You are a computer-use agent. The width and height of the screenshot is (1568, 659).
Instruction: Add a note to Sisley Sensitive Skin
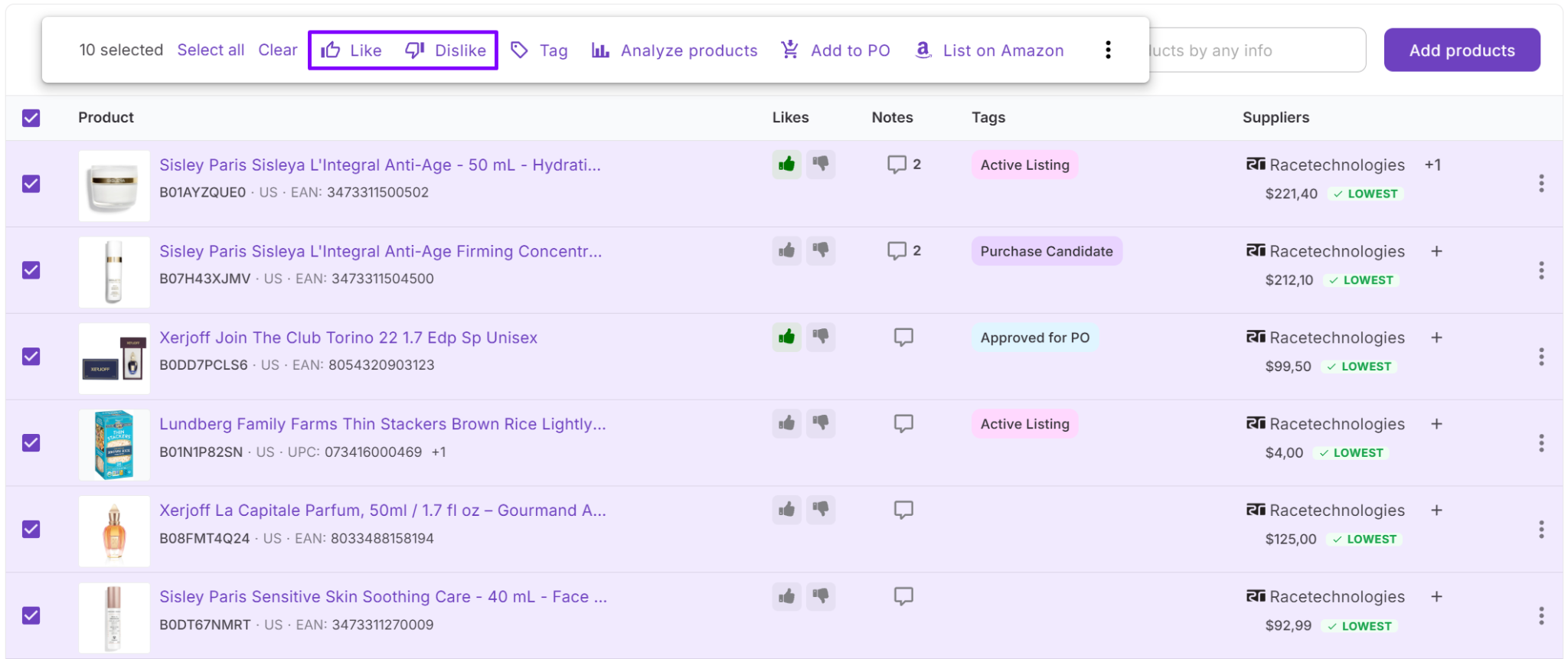click(903, 597)
